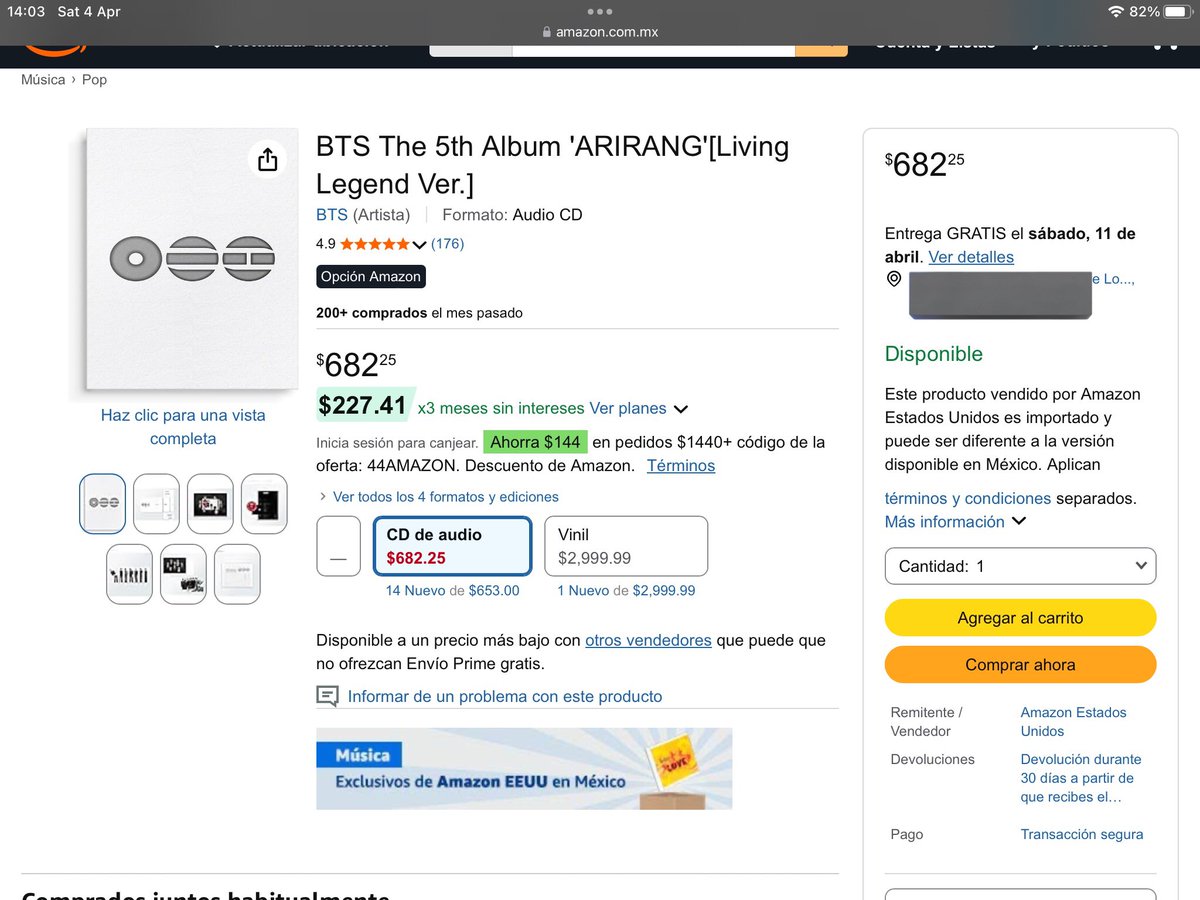Tap the lock icon beside amazon.com.mx
This screenshot has height=900, width=1200.
tap(547, 32)
